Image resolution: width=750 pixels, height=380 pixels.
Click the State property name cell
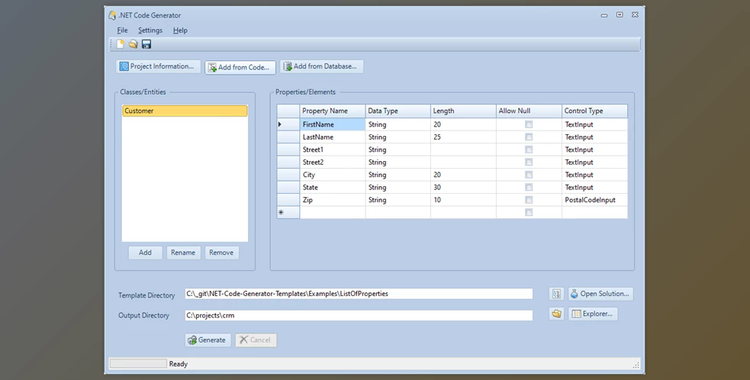[x=332, y=188]
